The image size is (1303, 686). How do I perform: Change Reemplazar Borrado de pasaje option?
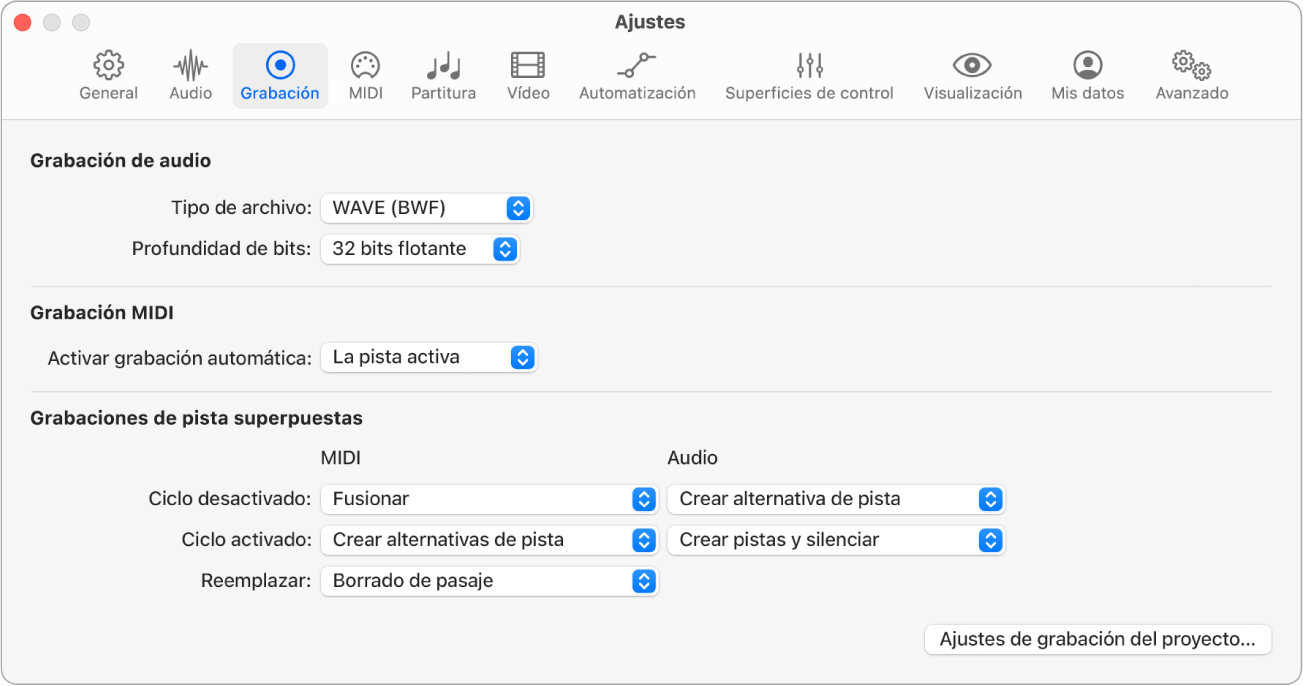pyautogui.click(x=489, y=581)
